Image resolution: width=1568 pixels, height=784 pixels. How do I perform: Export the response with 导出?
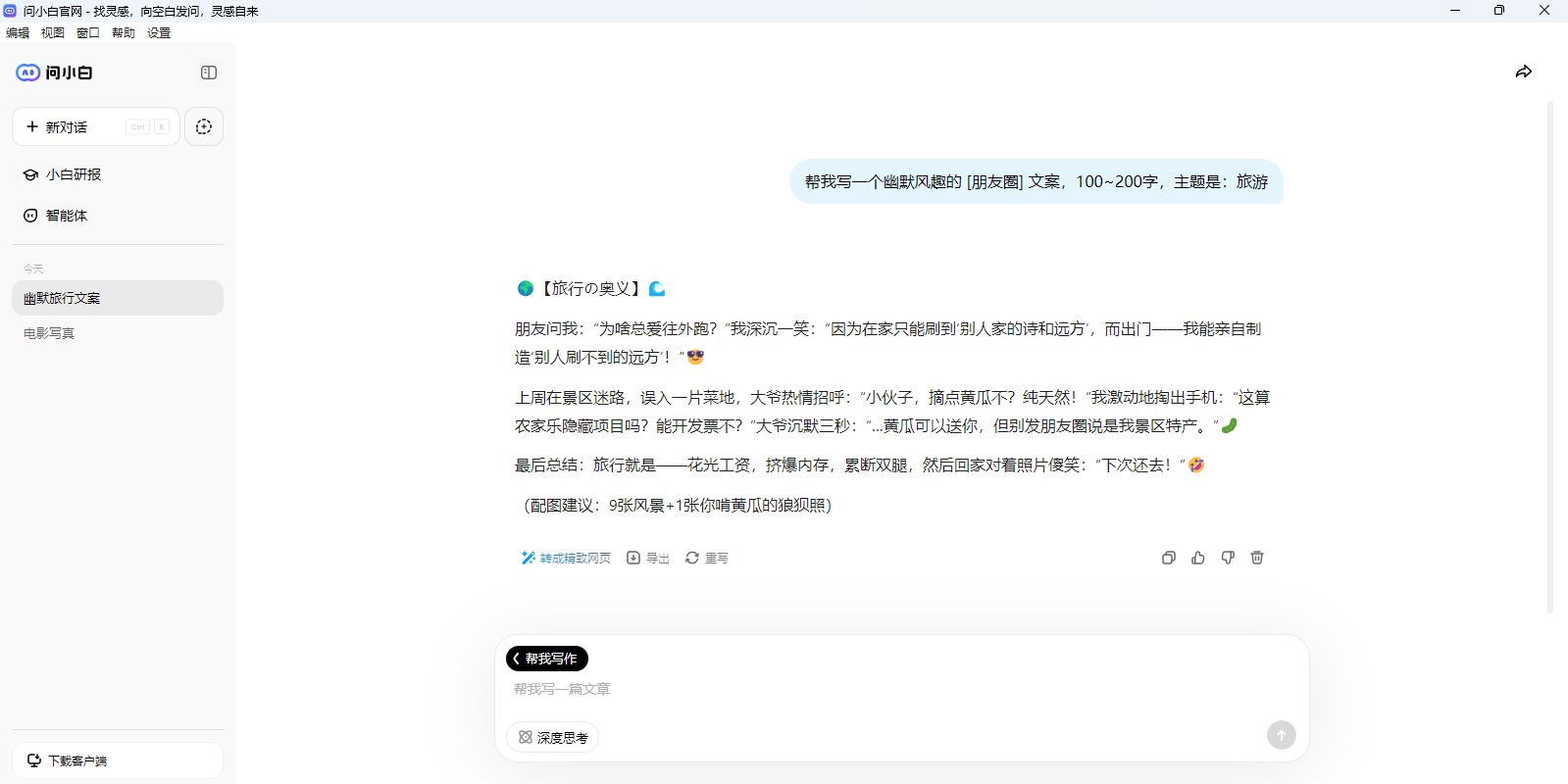point(648,558)
